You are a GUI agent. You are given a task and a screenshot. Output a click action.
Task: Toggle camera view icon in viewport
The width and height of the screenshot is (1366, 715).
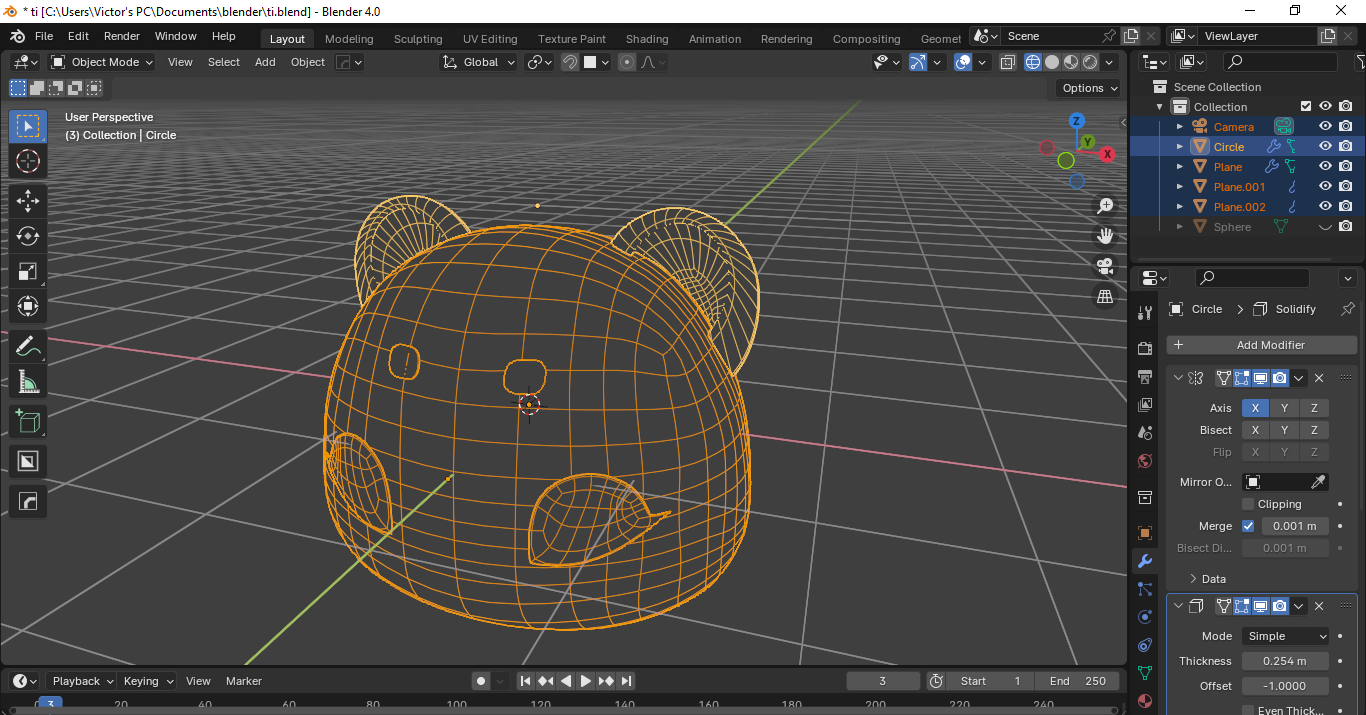point(1105,266)
